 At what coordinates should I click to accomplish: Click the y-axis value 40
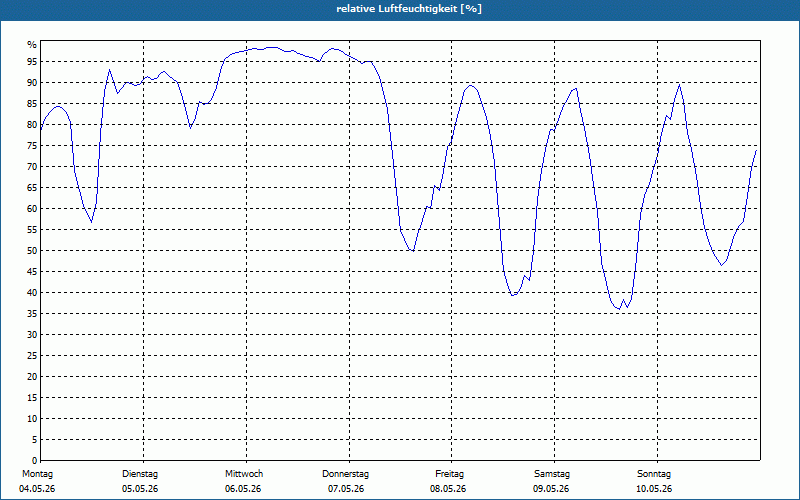pyautogui.click(x=32, y=292)
